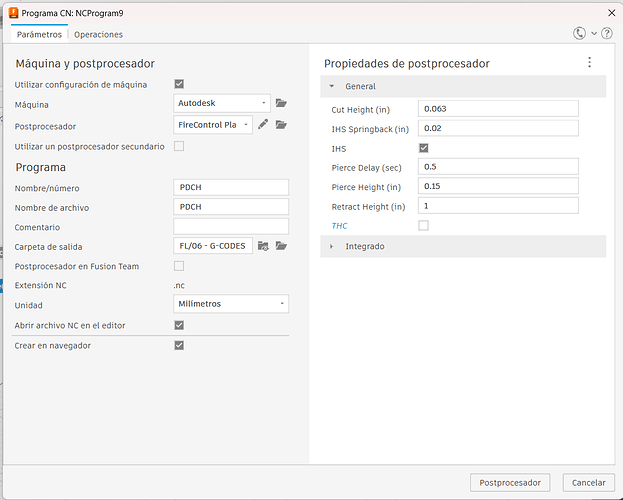Switch to the Parámetros tab
This screenshot has height=500, width=623.
coord(39,35)
